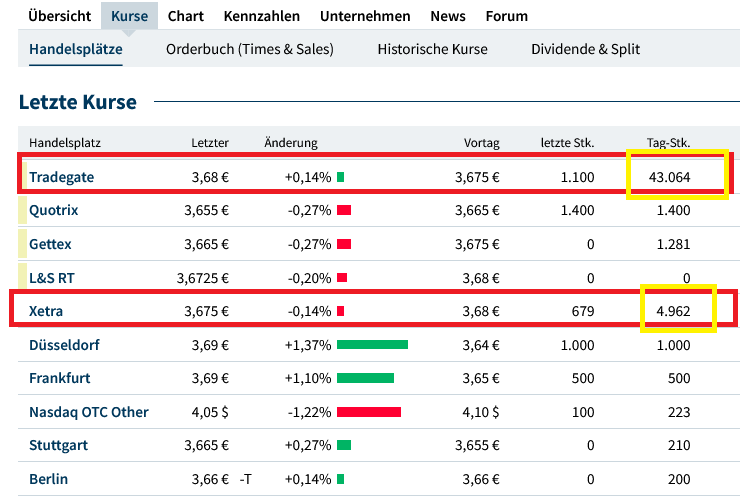The width and height of the screenshot is (740, 498).
Task: Click Gettex's day volume 1.281
Action: click(673, 244)
